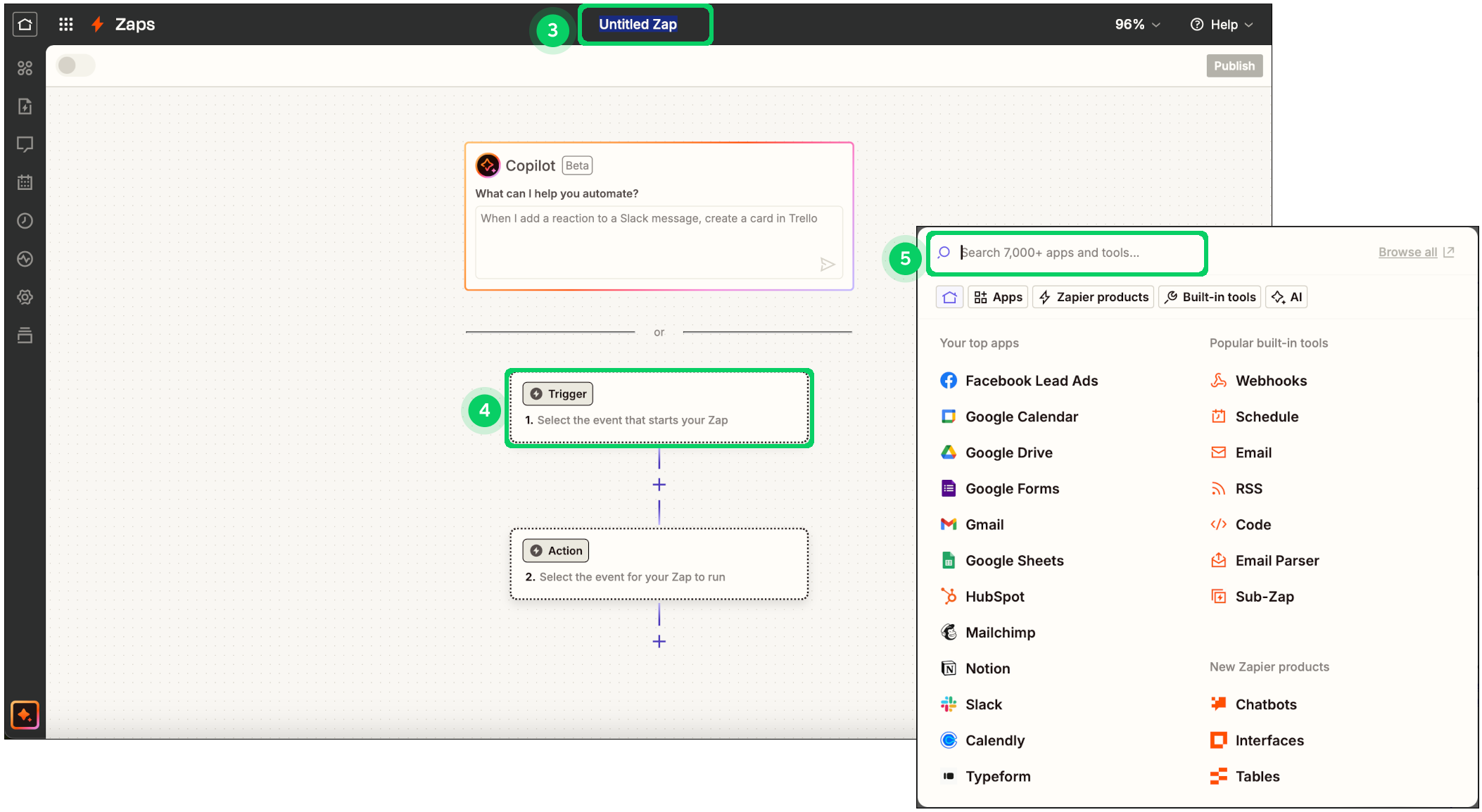Open the versions icon in the sidebar
The image size is (1482, 812).
coord(25,336)
